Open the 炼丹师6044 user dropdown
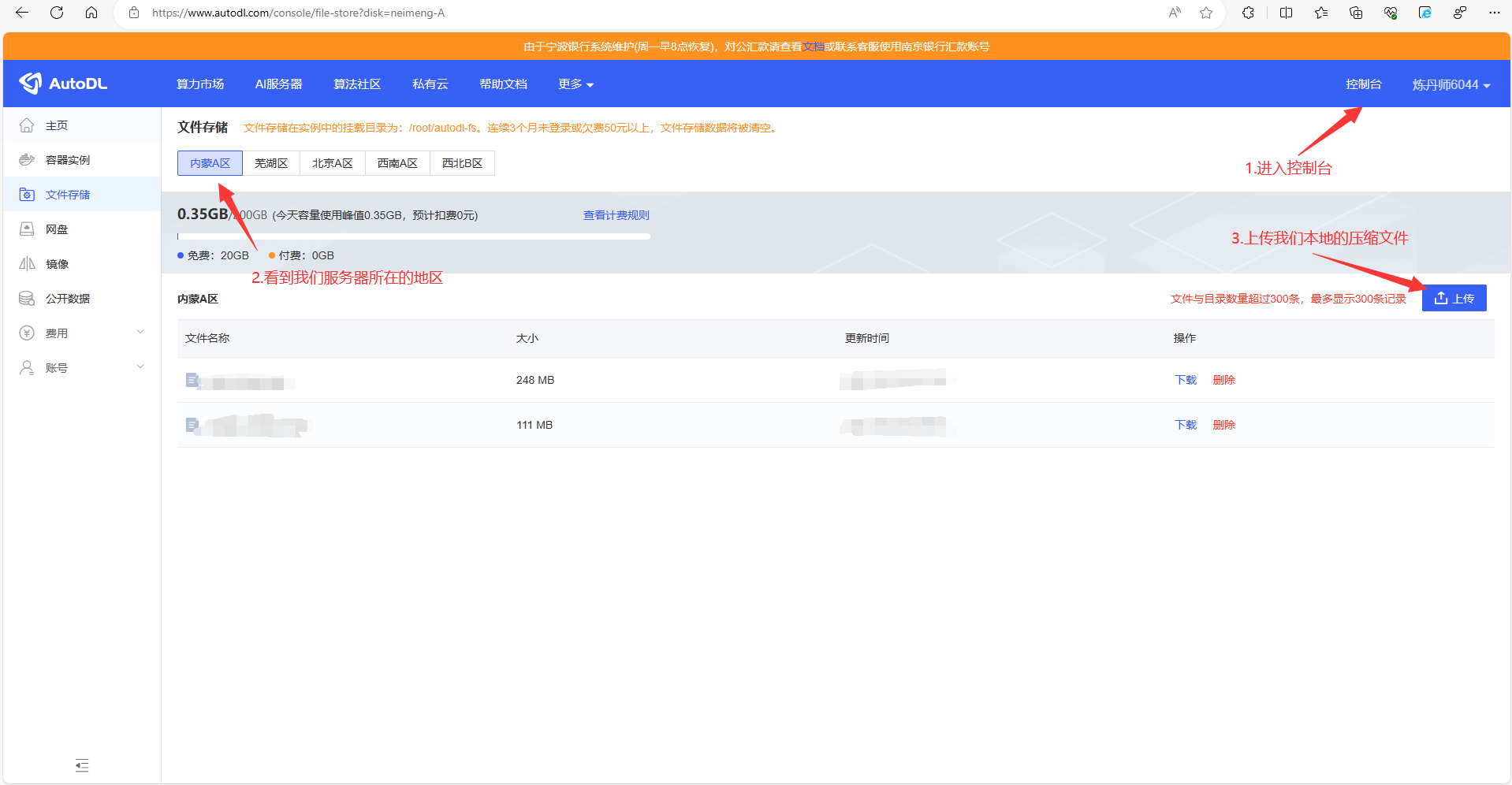 [x=1451, y=84]
